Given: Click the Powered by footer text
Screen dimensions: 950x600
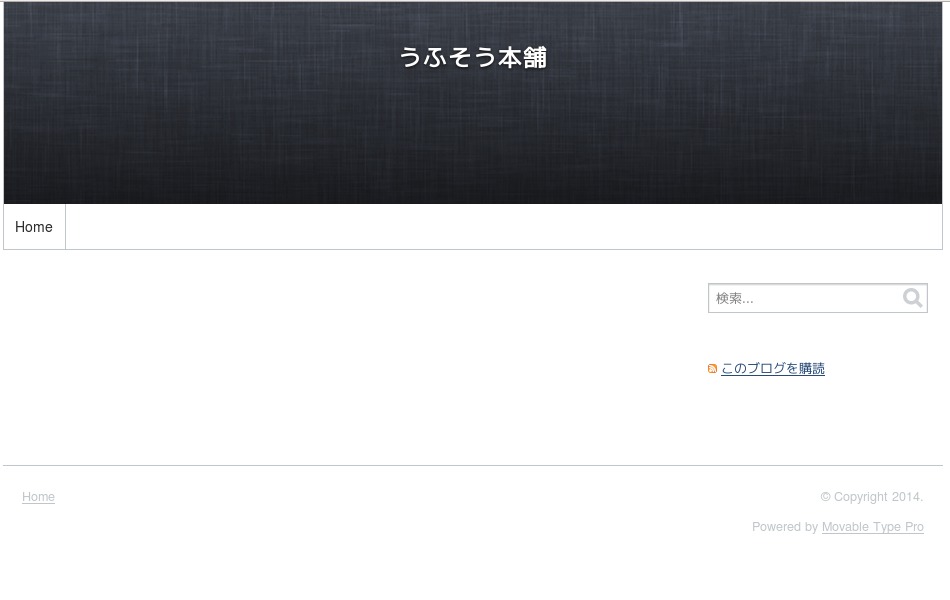Looking at the screenshot, I should [x=785, y=527].
